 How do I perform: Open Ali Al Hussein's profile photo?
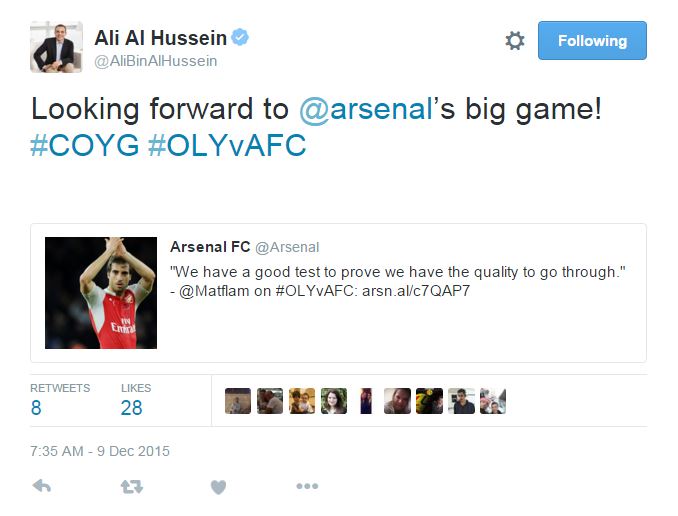56,47
